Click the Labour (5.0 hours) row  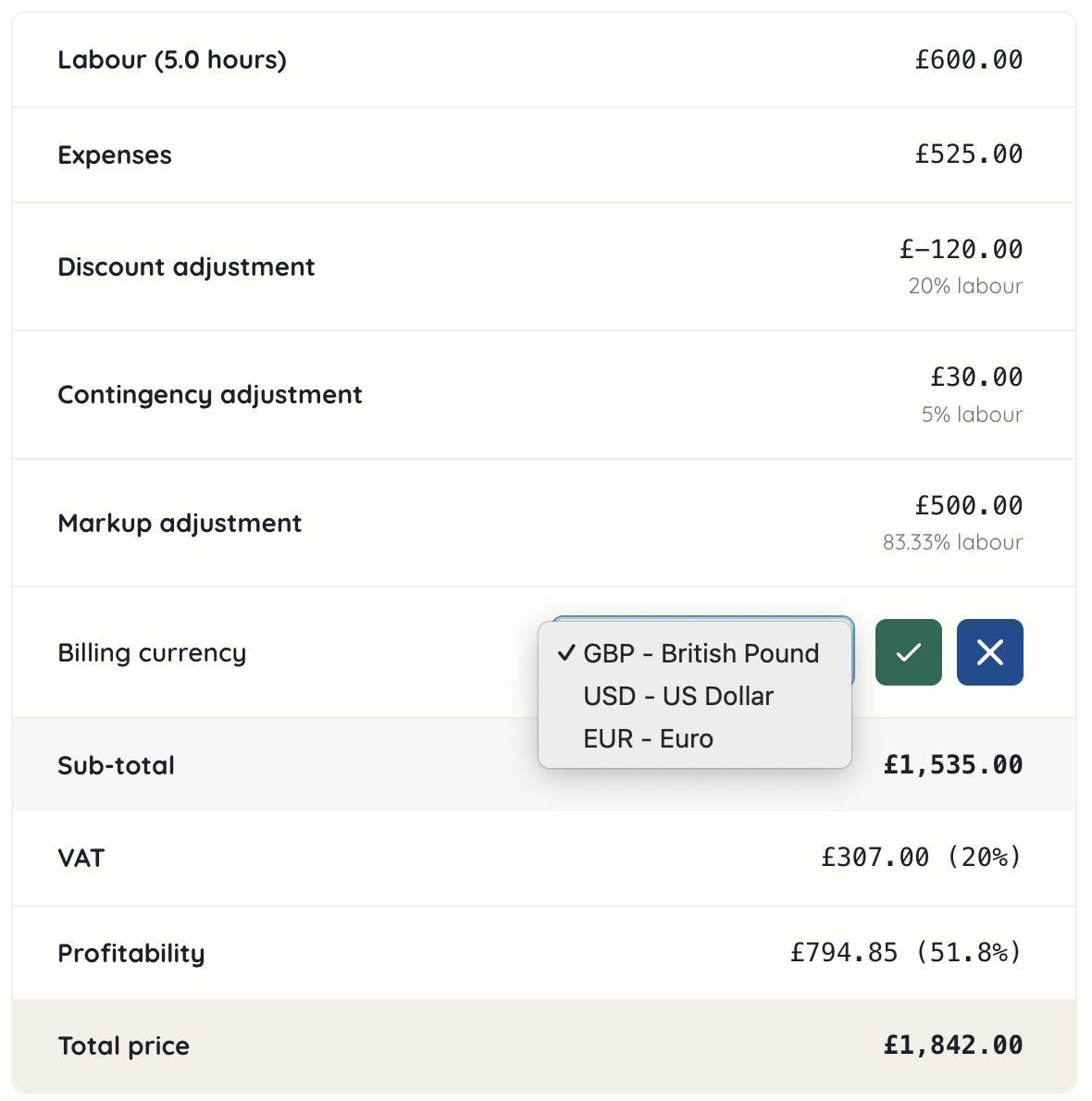[172, 59]
